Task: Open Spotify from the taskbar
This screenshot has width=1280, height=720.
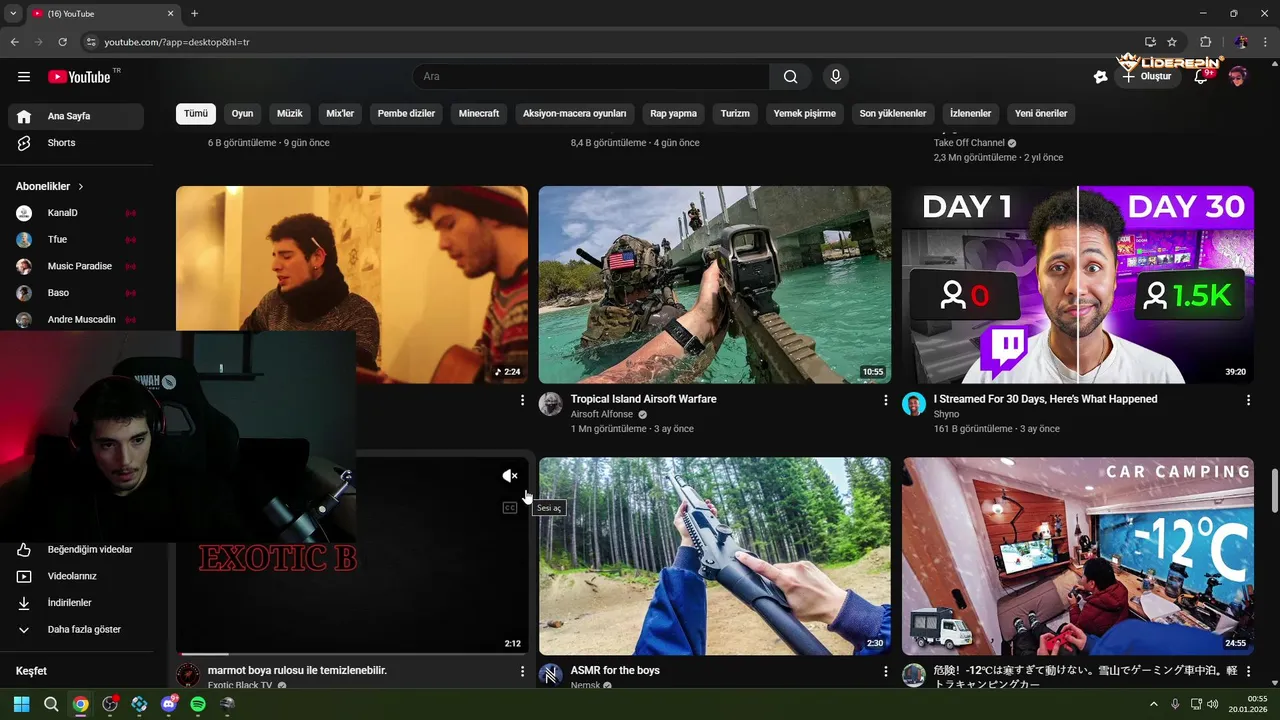Action: 198,704
